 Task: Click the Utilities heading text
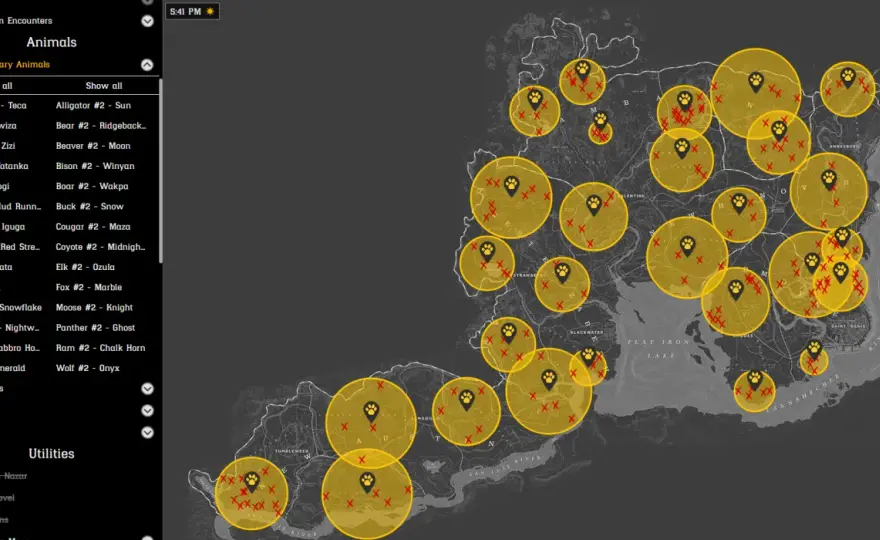[52, 454]
